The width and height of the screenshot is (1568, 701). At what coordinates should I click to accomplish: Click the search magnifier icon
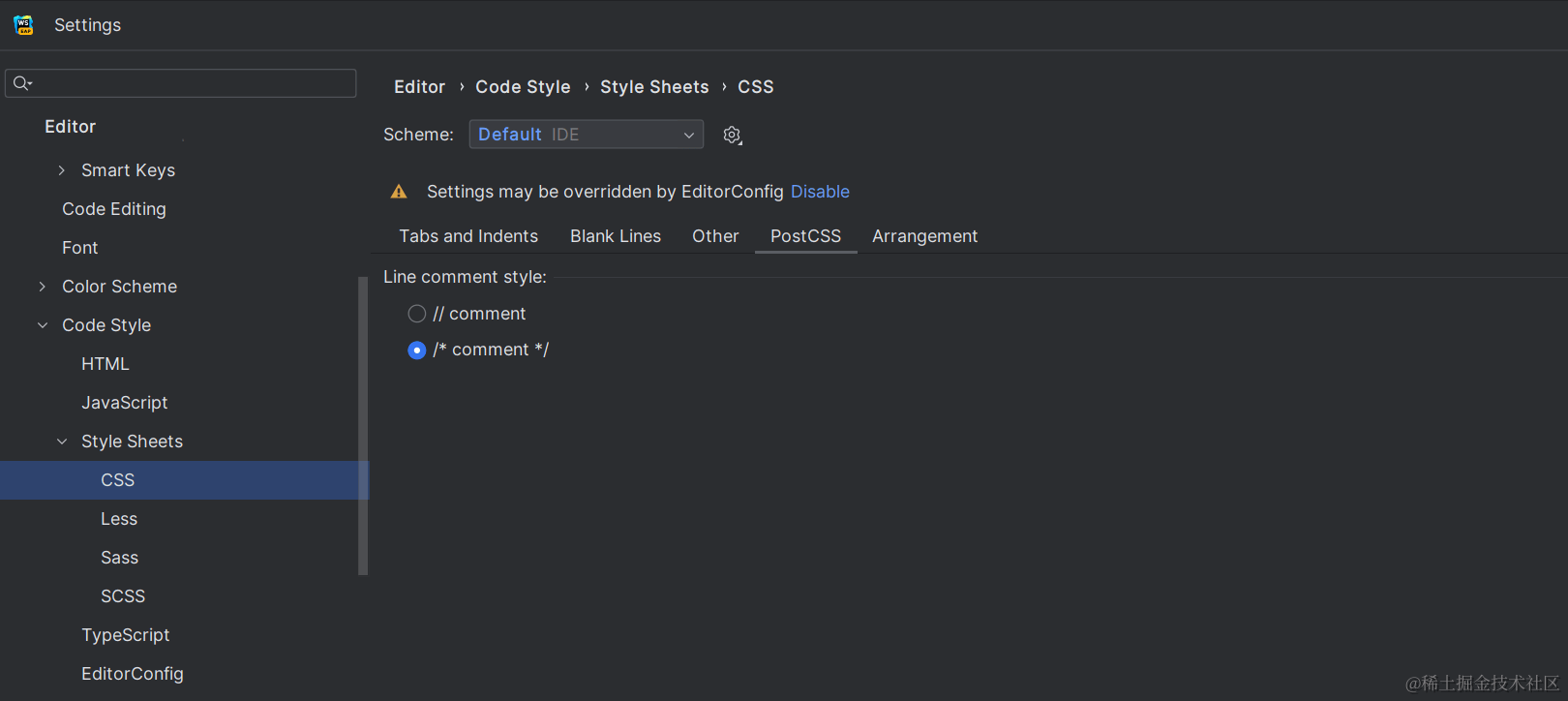click(x=22, y=83)
